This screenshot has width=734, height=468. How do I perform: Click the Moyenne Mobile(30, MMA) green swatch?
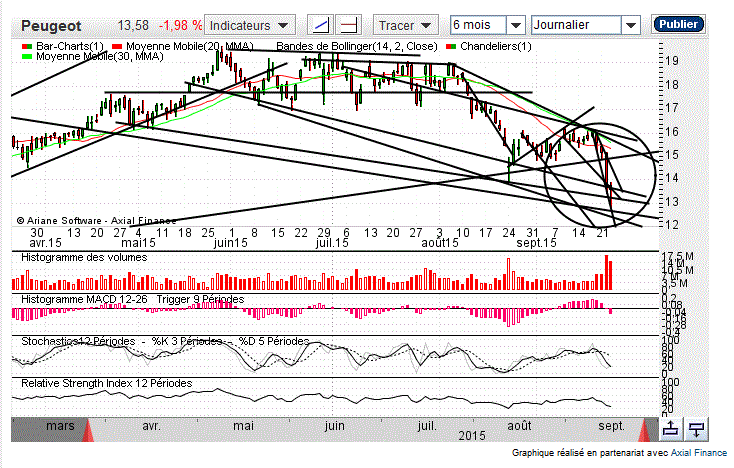[x=27, y=57]
